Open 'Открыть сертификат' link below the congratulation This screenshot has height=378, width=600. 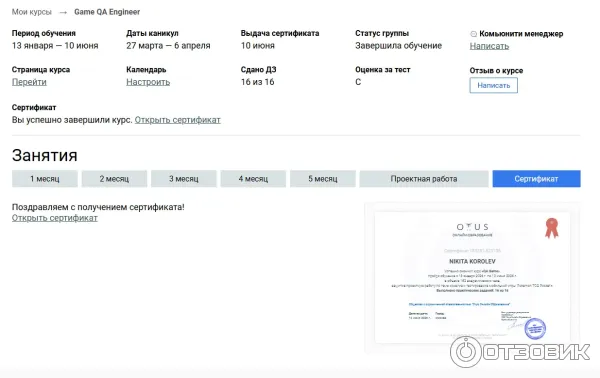coord(55,218)
